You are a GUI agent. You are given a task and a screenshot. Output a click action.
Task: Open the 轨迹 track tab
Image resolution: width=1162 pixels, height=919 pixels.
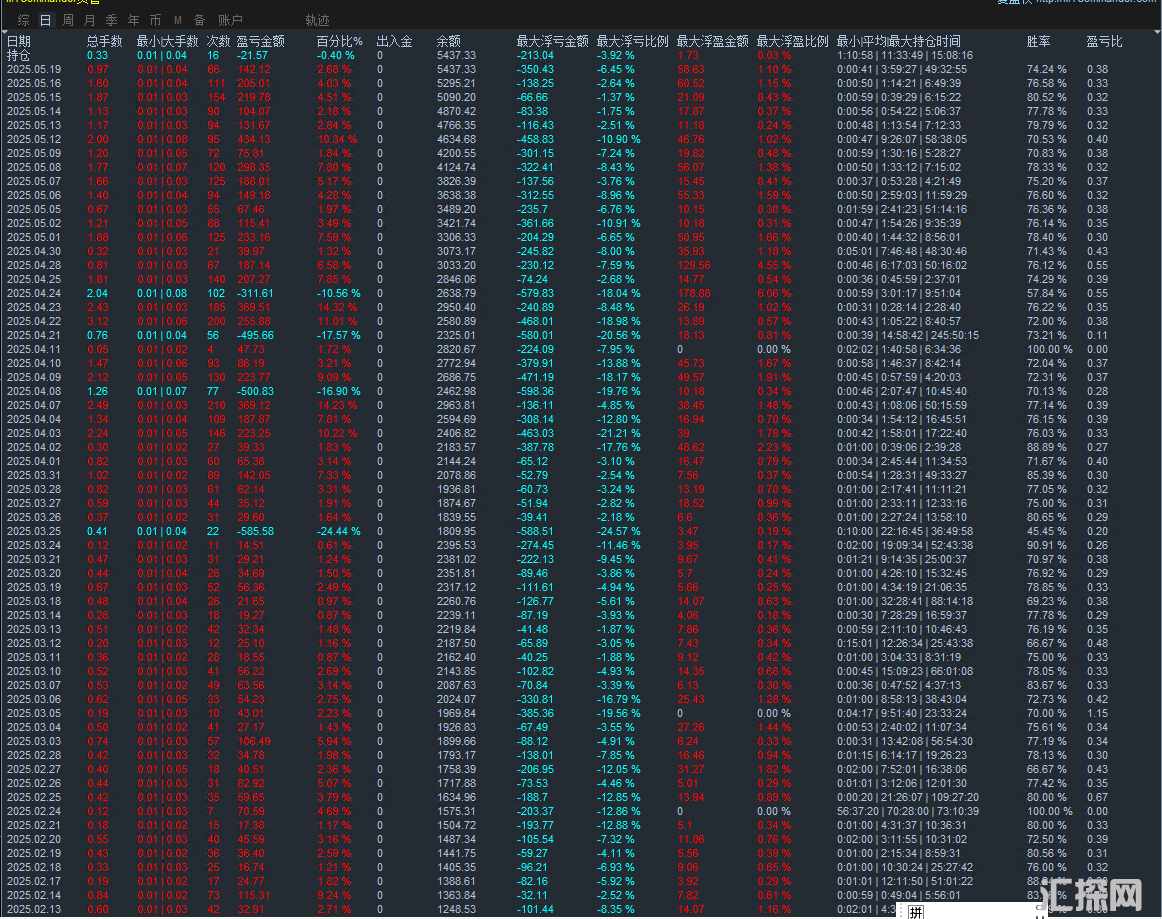point(317,20)
